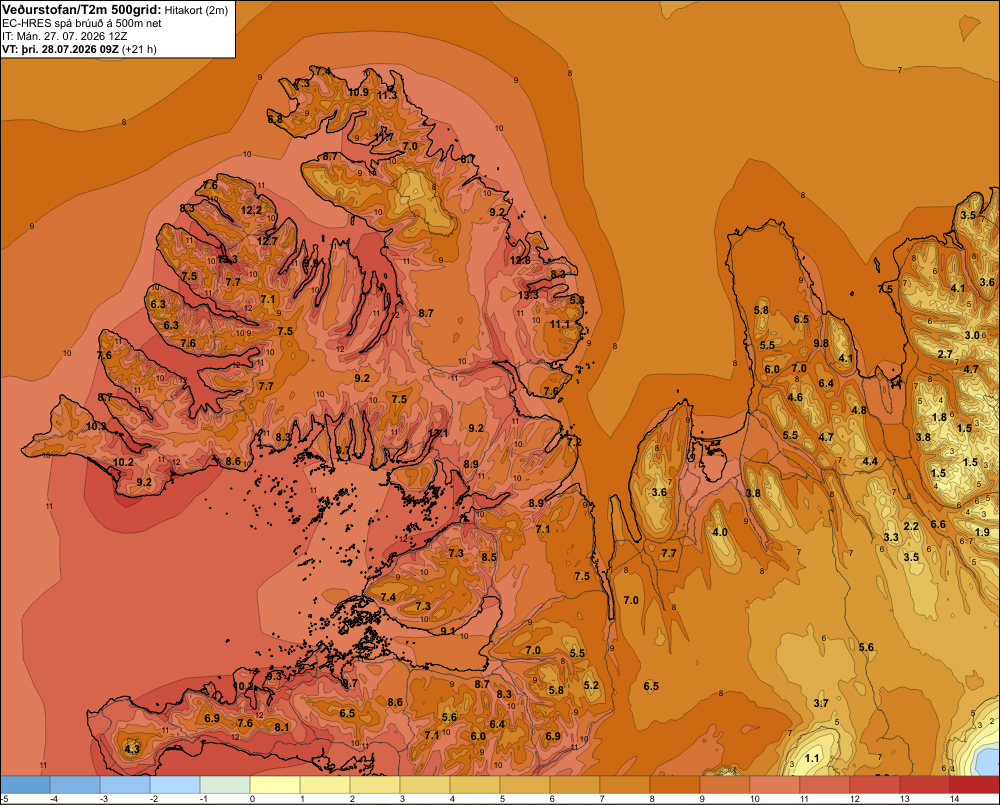Select the 4.0 temperature label

point(720,533)
